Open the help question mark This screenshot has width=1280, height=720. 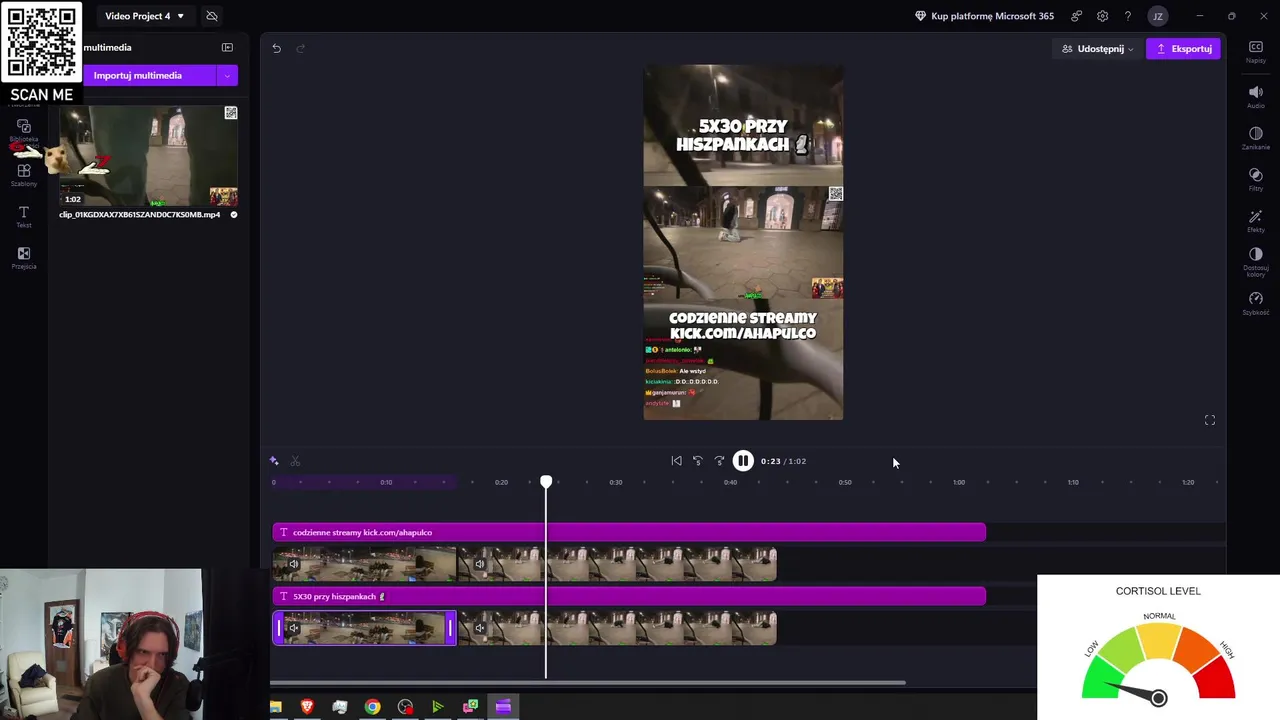pyautogui.click(x=1128, y=16)
